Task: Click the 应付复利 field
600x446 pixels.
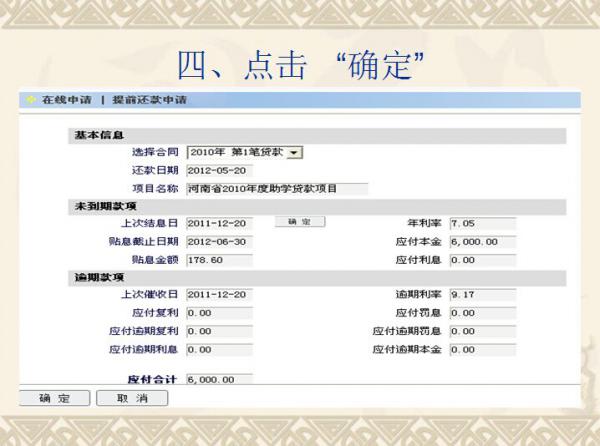Action: 218,313
